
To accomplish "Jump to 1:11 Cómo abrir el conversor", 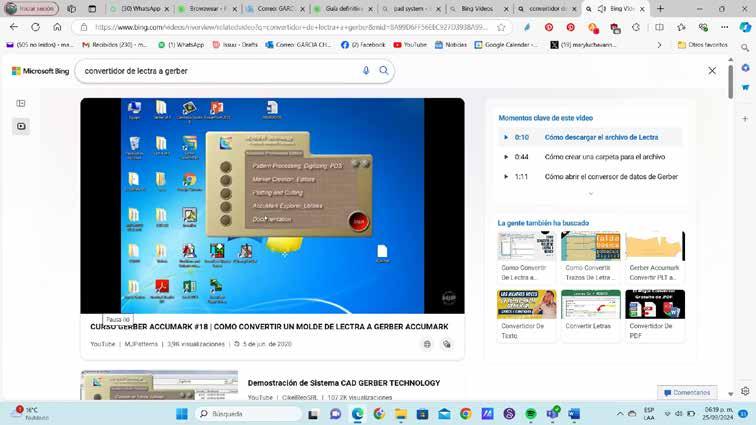I will 590,177.
